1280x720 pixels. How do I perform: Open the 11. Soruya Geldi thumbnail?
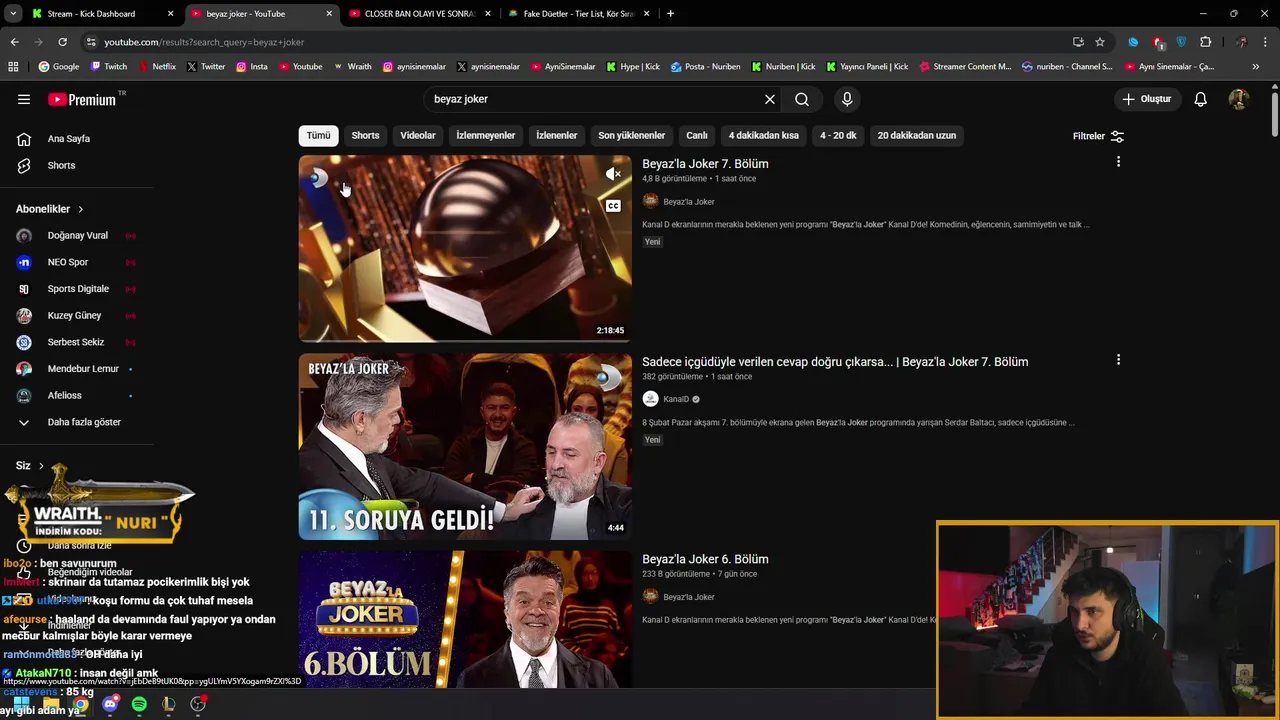465,446
